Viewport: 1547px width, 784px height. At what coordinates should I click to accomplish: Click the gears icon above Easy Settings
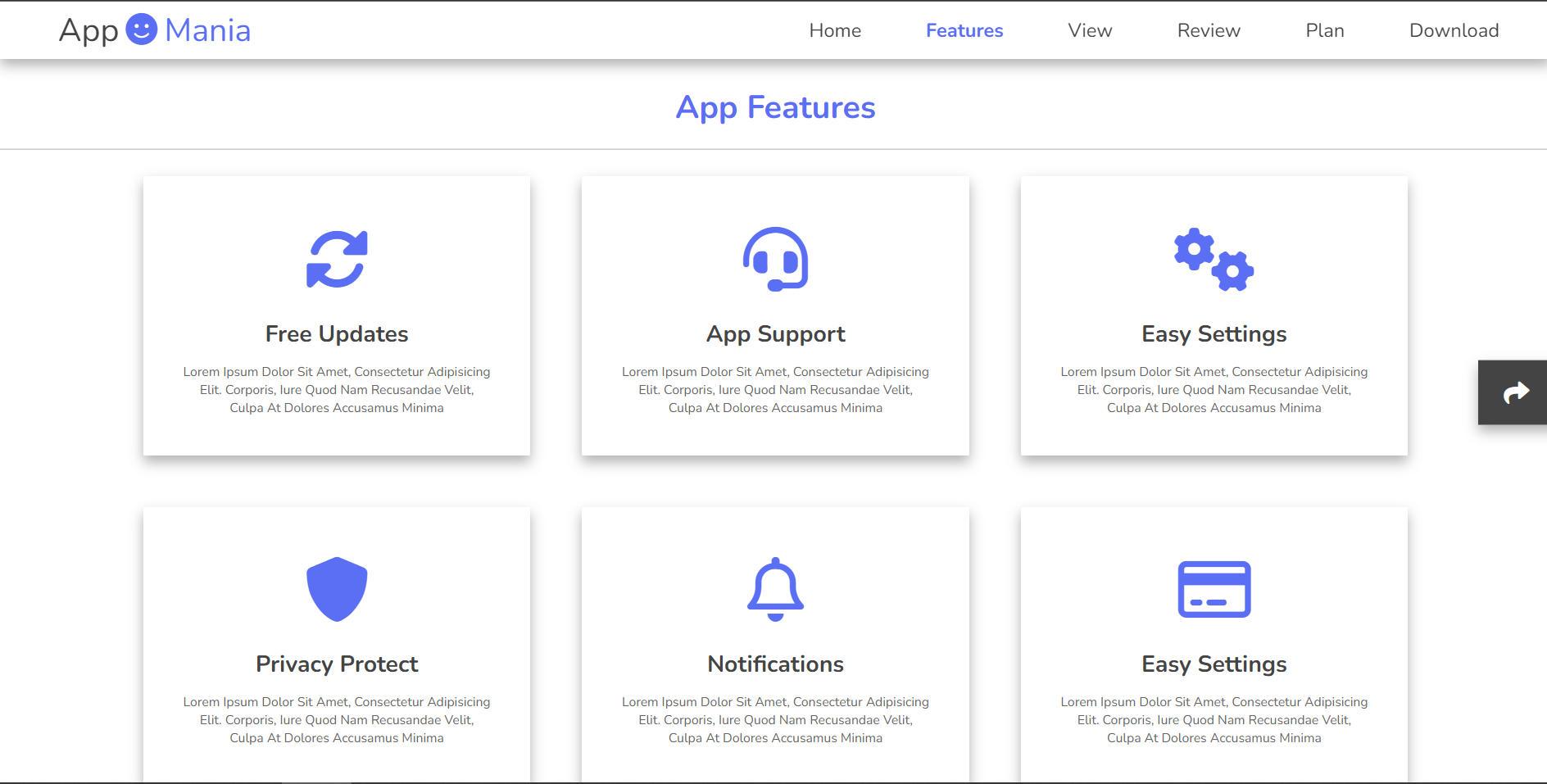click(1214, 260)
